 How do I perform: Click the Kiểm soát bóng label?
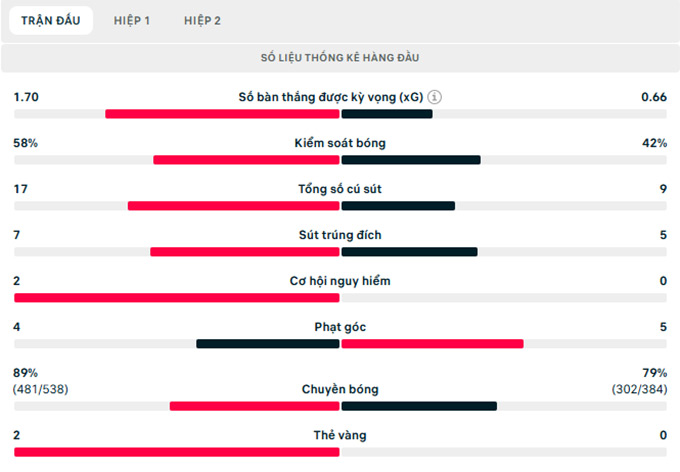(x=340, y=143)
